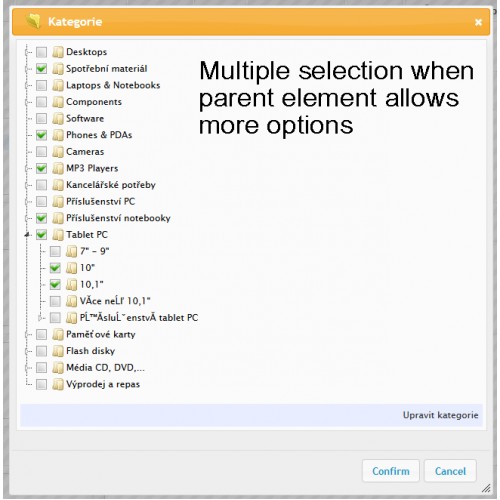Expand the Paměťové karty tree node
Viewport: 500px width, 500px height.
[x=28, y=334]
